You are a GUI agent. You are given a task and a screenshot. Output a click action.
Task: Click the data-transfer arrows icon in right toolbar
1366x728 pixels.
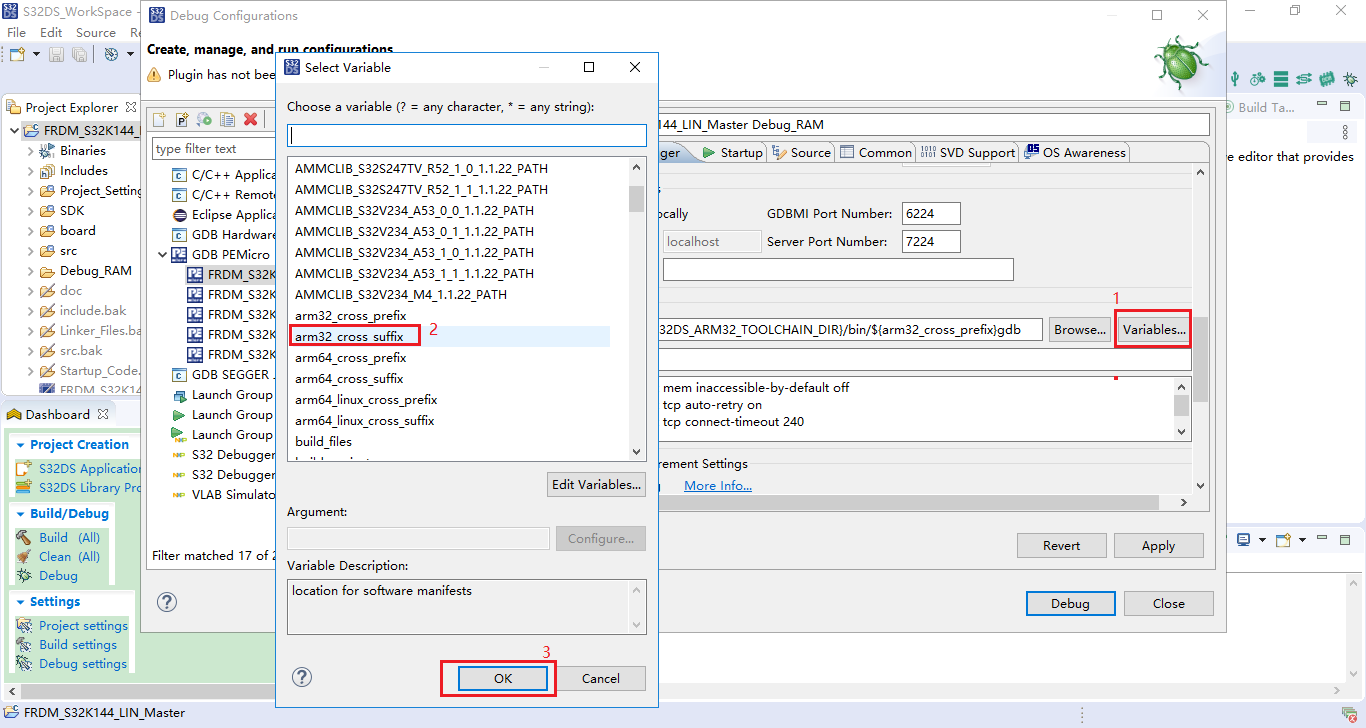(1304, 78)
